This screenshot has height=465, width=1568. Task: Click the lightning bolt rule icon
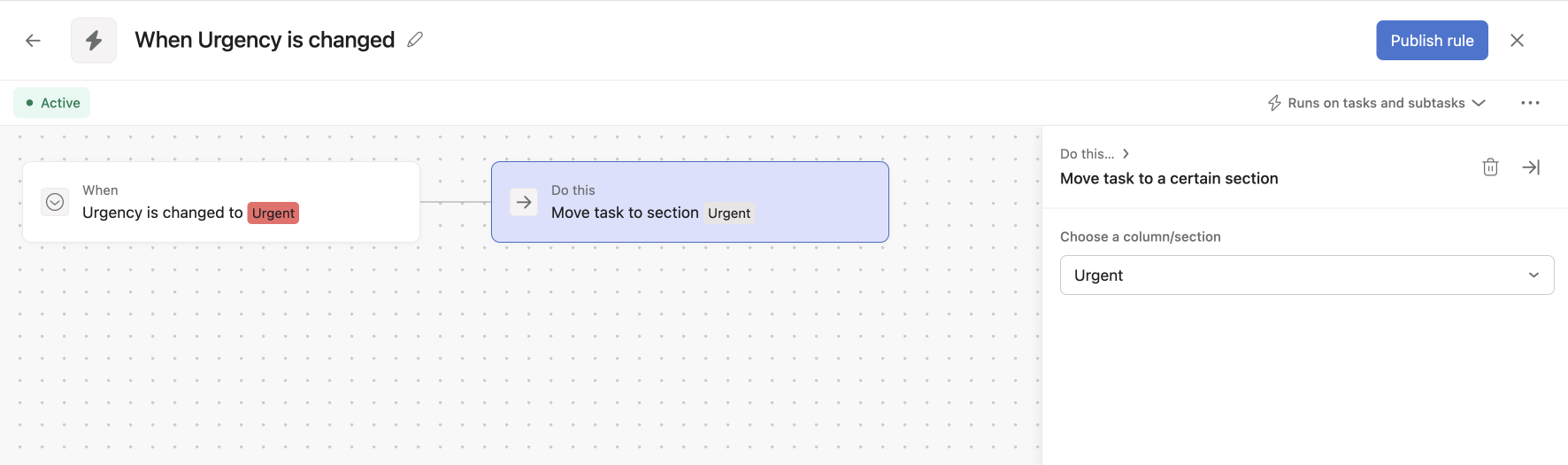tap(94, 41)
